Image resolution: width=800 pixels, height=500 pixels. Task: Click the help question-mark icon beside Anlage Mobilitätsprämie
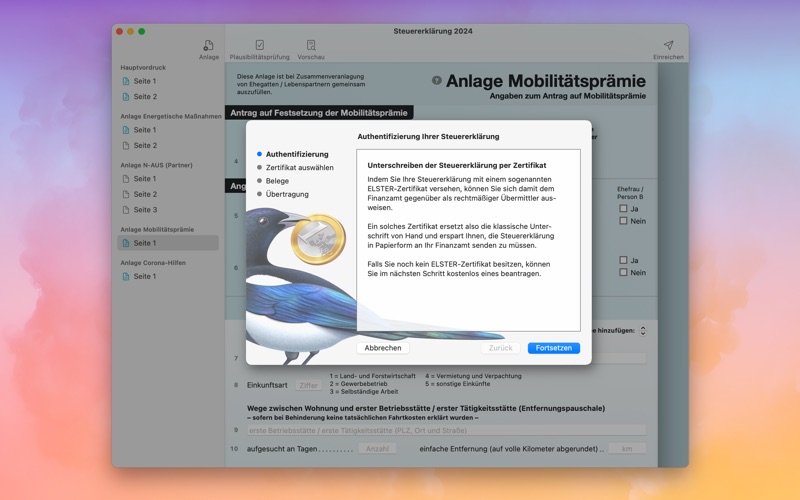(437, 80)
